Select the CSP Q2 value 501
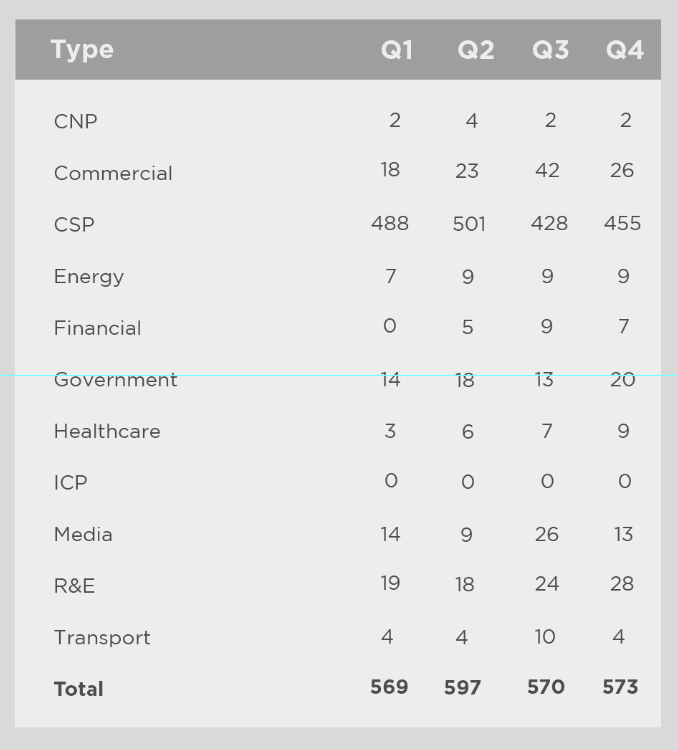Image resolution: width=678 pixels, height=750 pixels. (x=469, y=224)
